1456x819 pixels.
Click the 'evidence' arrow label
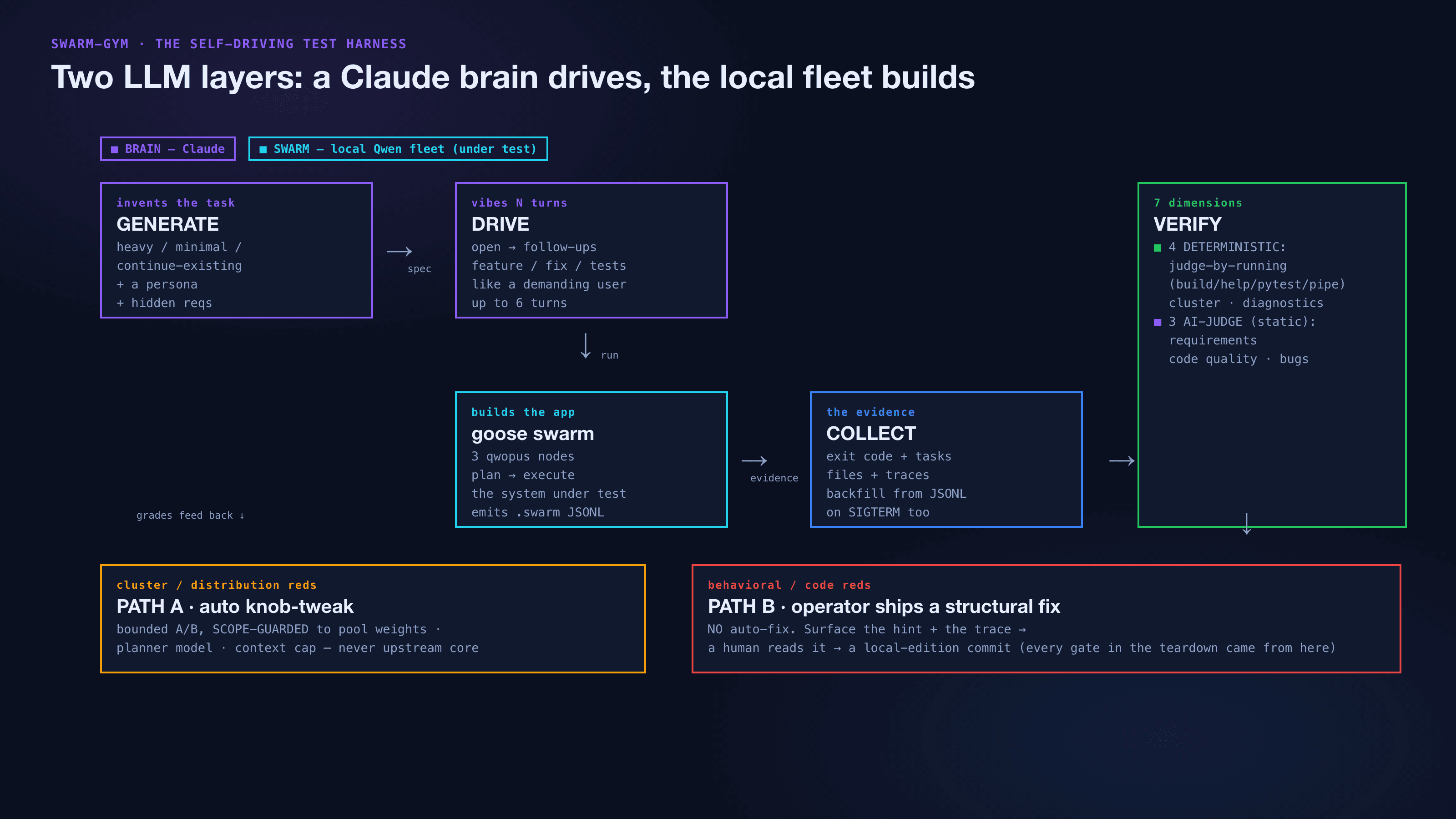coord(774,478)
